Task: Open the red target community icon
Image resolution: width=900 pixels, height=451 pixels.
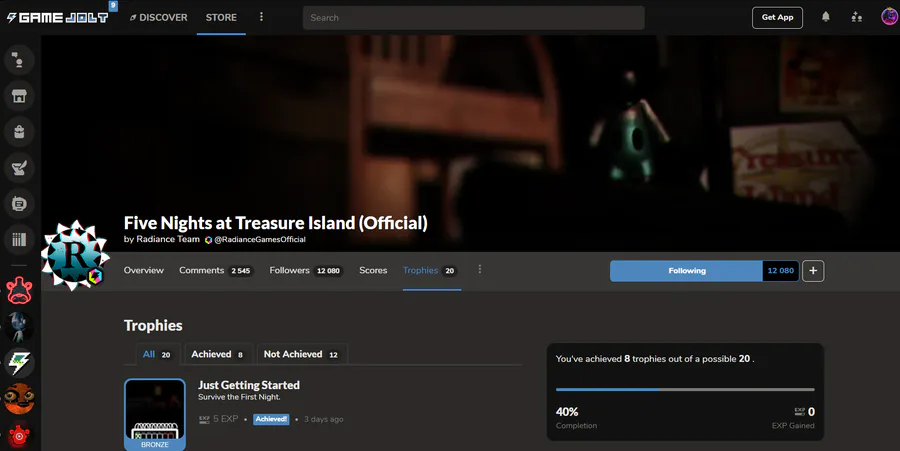Action: (19, 436)
